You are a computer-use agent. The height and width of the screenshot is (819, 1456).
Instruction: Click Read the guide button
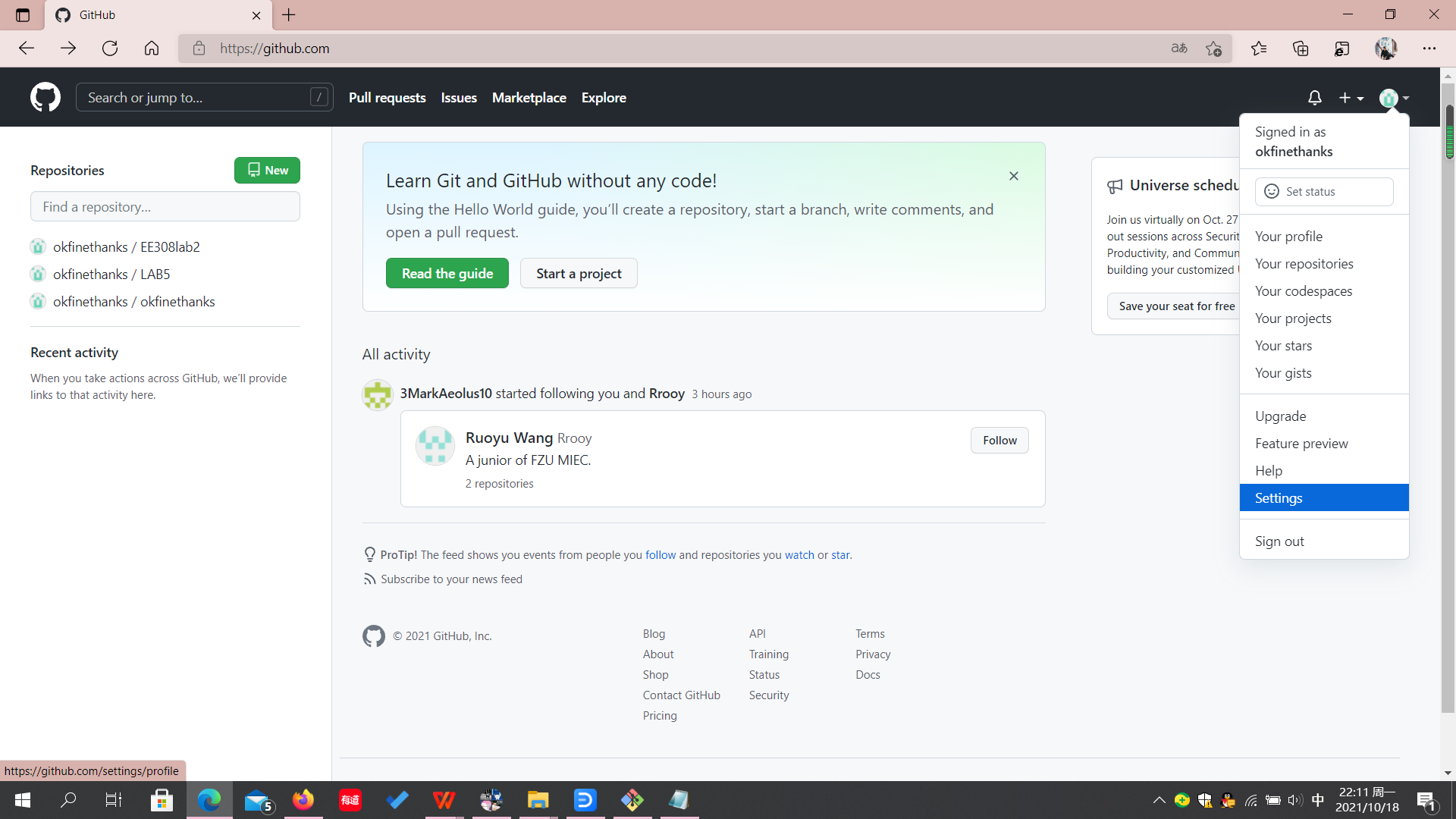[x=447, y=273]
